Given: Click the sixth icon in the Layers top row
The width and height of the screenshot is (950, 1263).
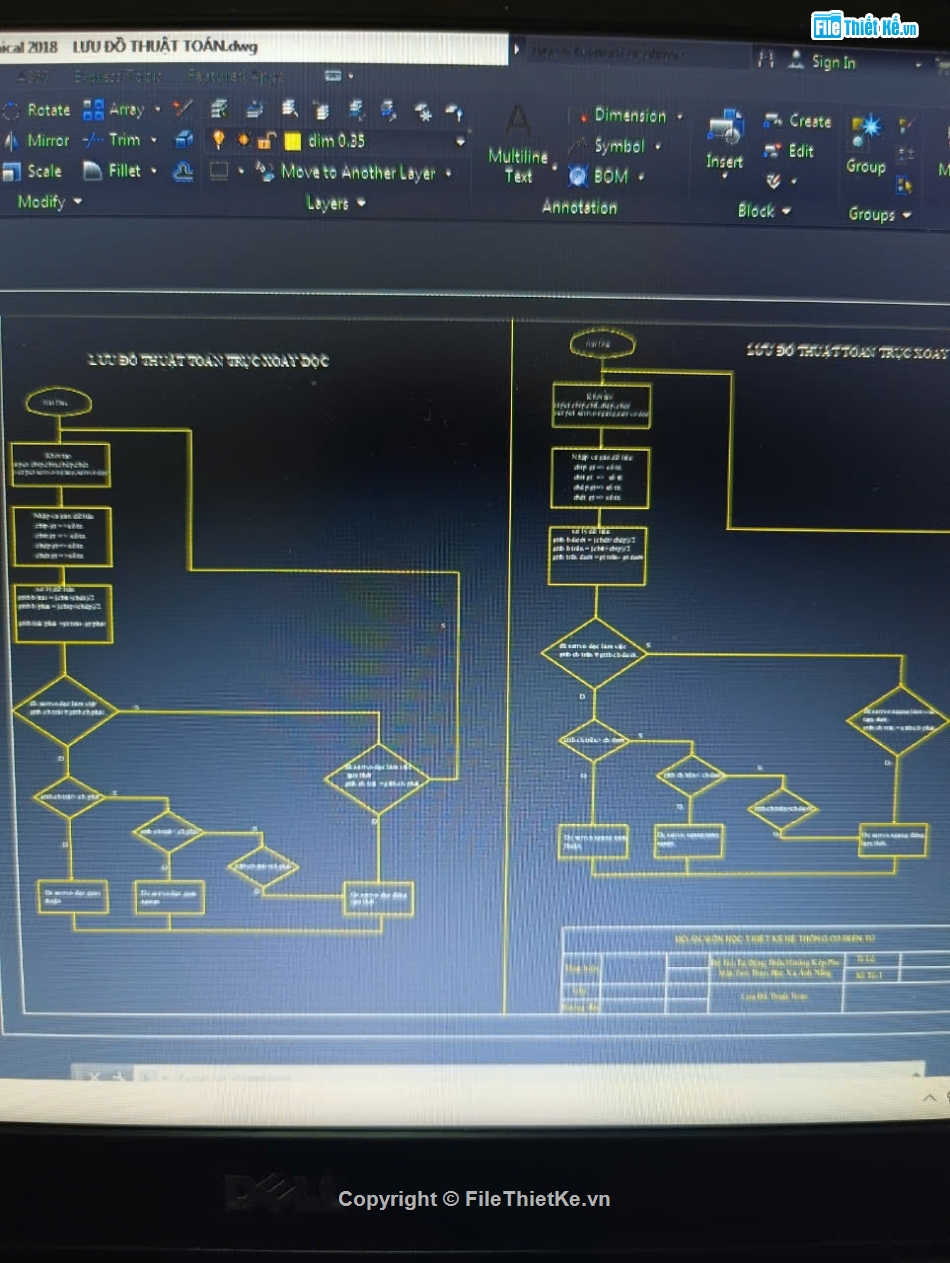Looking at the screenshot, I should [388, 110].
